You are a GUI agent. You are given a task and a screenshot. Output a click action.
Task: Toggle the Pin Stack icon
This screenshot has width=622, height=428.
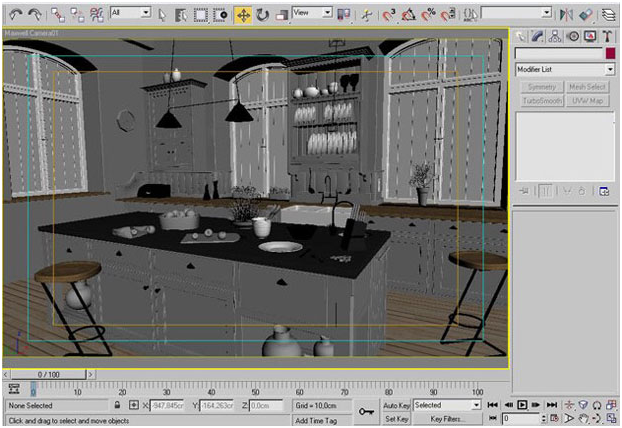(524, 191)
